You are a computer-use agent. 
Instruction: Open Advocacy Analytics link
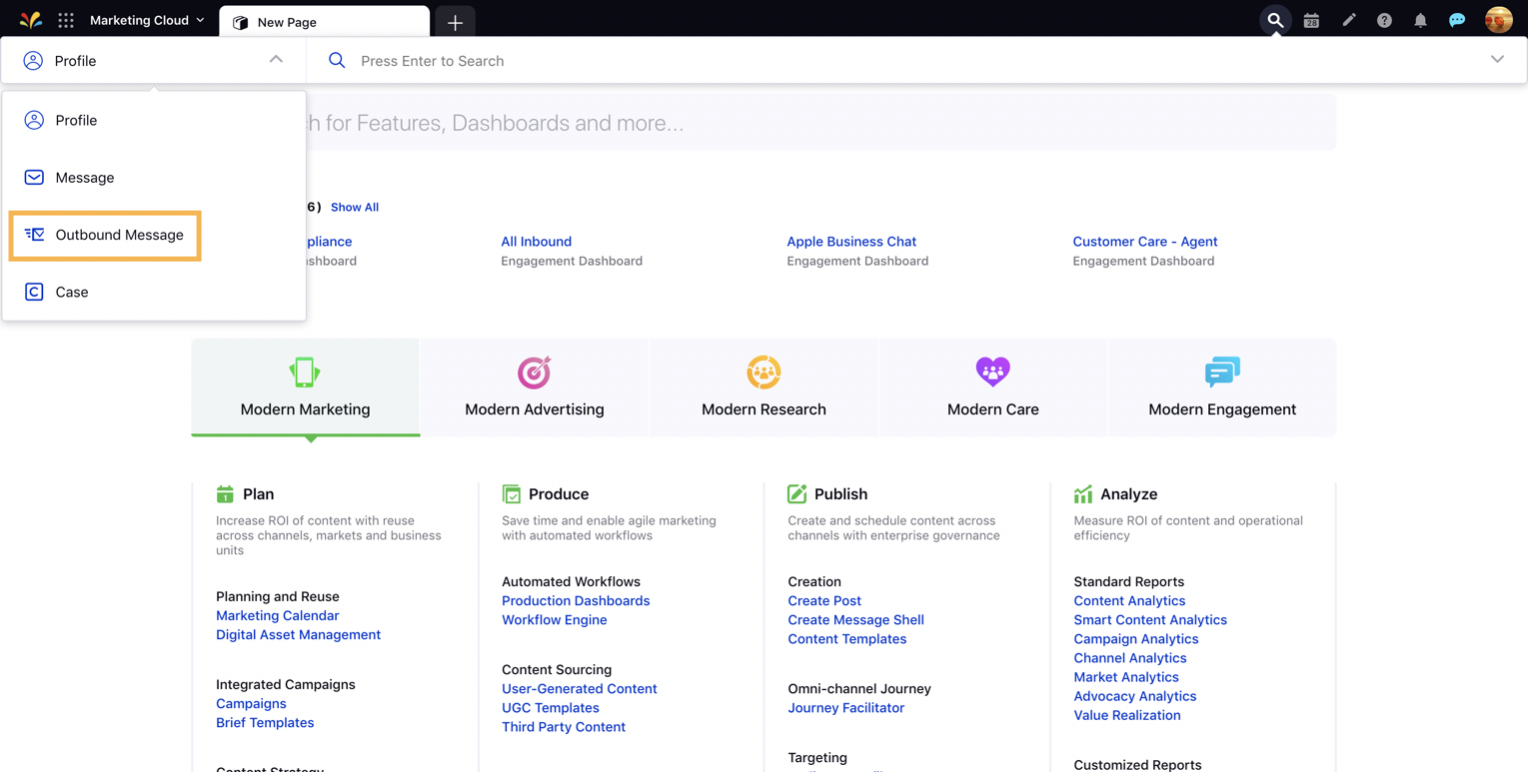(x=1135, y=696)
